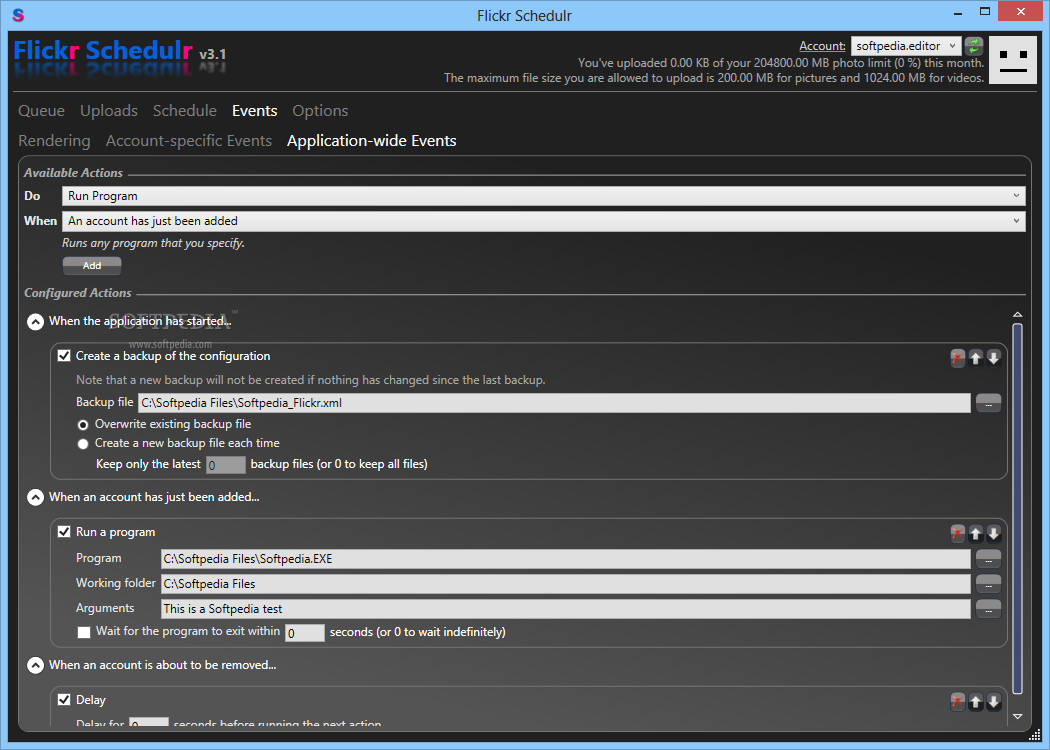1050x750 pixels.
Task: Move the Delay action up
Action: click(x=976, y=702)
